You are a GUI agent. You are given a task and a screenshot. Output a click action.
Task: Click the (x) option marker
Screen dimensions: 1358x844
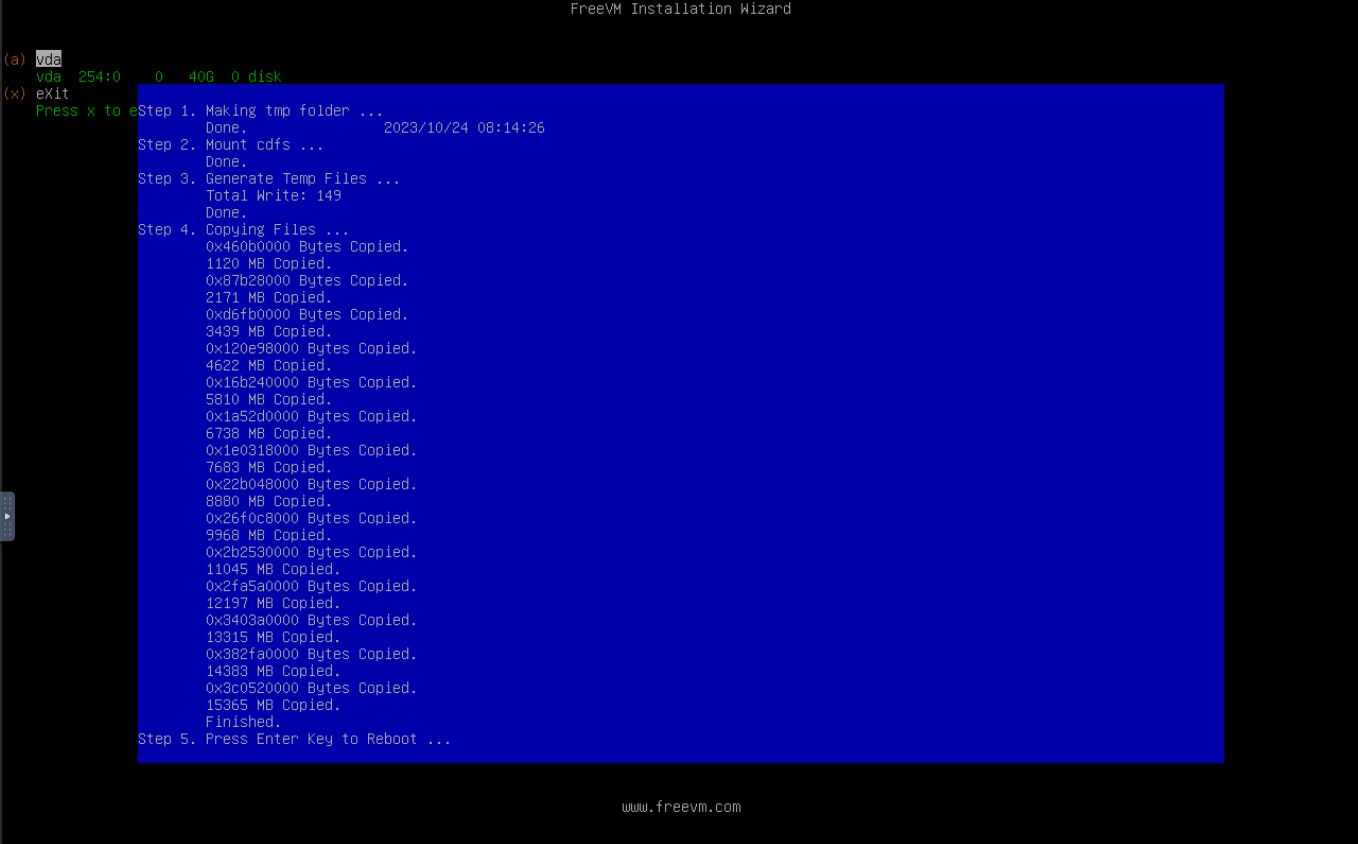click(14, 94)
